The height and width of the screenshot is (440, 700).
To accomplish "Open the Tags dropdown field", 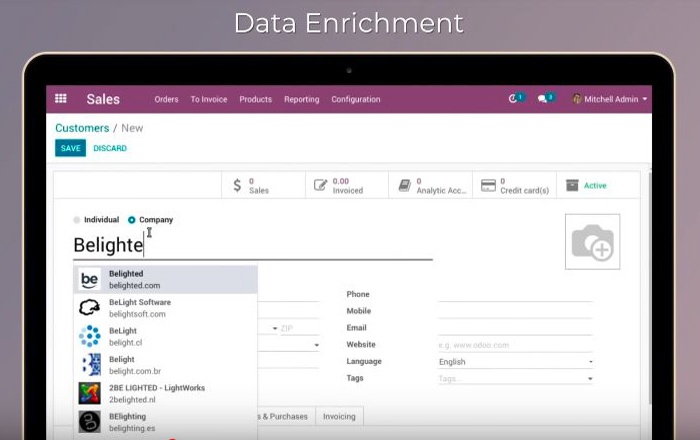I will 516,379.
